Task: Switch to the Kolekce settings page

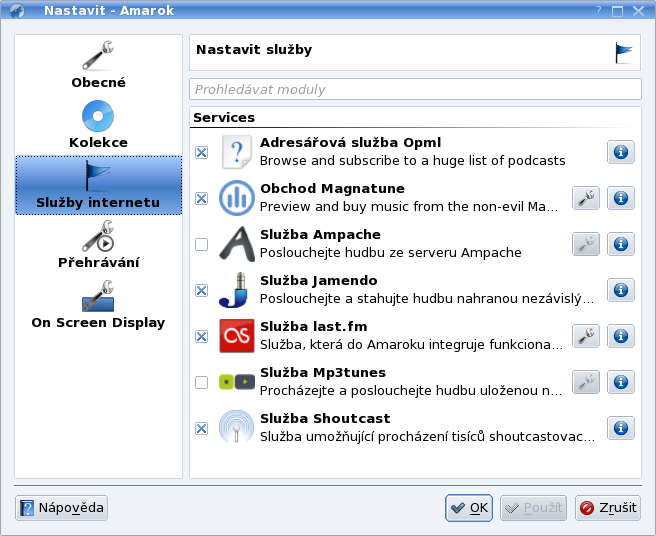Action: (x=98, y=125)
